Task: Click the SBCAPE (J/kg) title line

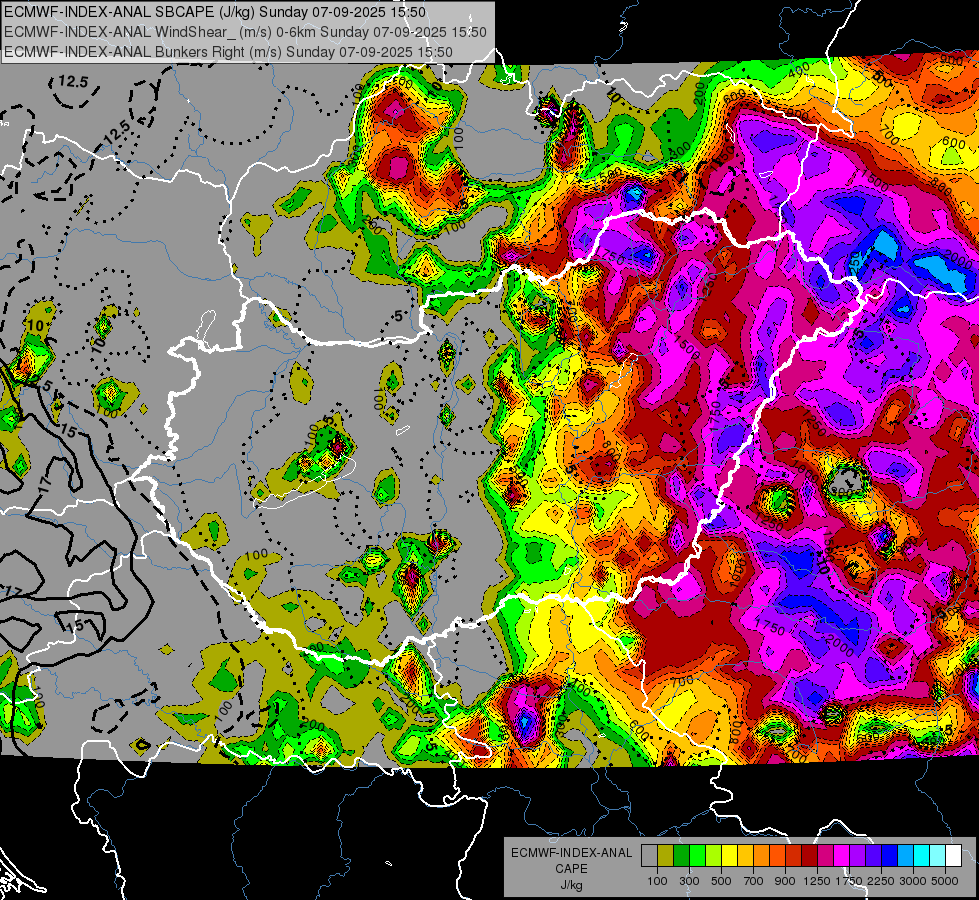Action: pyautogui.click(x=215, y=12)
